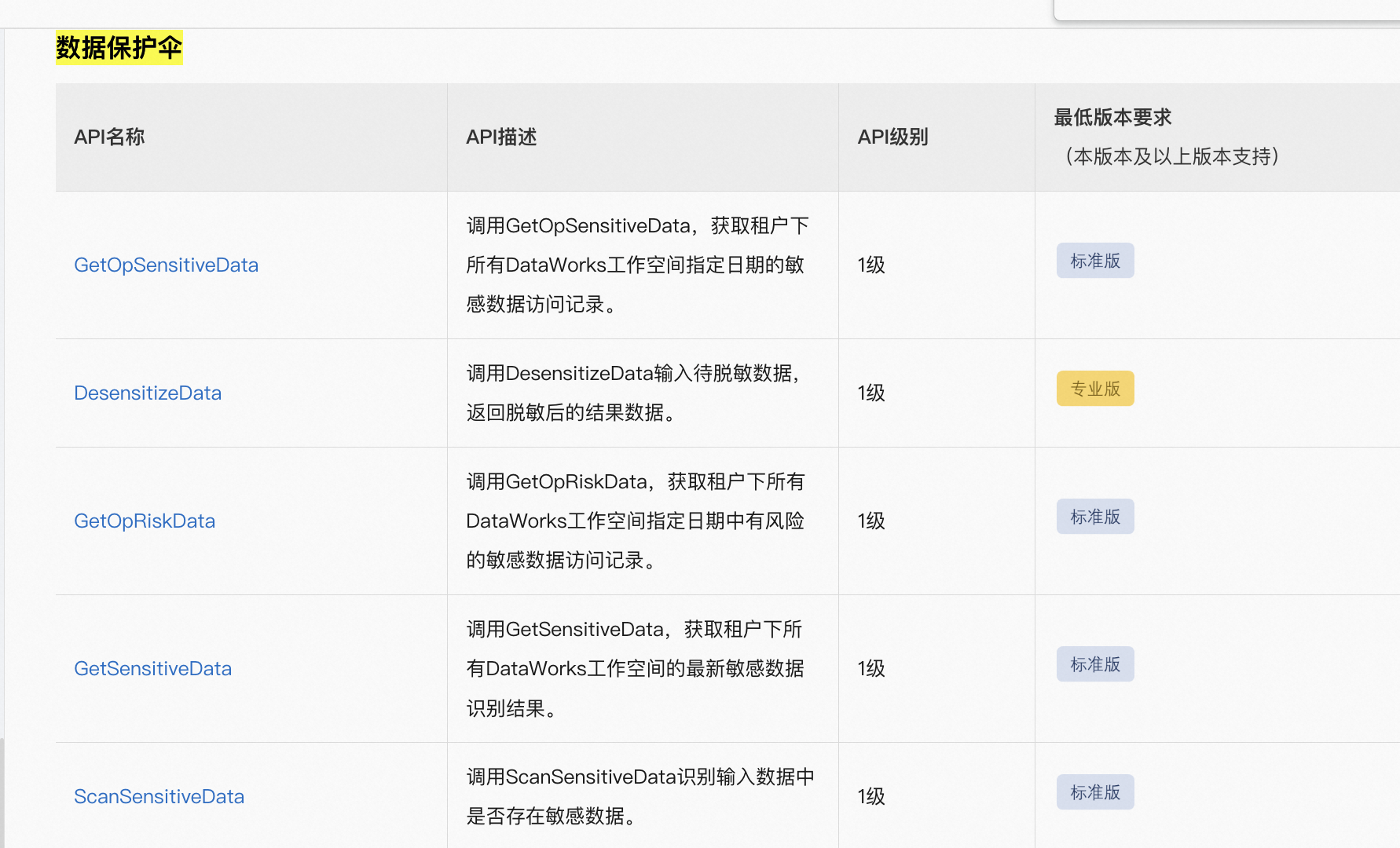Click the highlighted 数据保护伞 heading
Screen dimensions: 1400x848
[x=119, y=48]
